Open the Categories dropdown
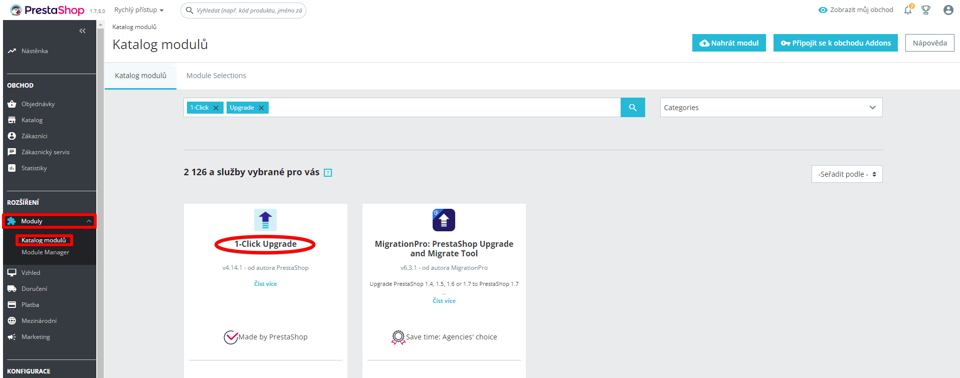 click(771, 107)
